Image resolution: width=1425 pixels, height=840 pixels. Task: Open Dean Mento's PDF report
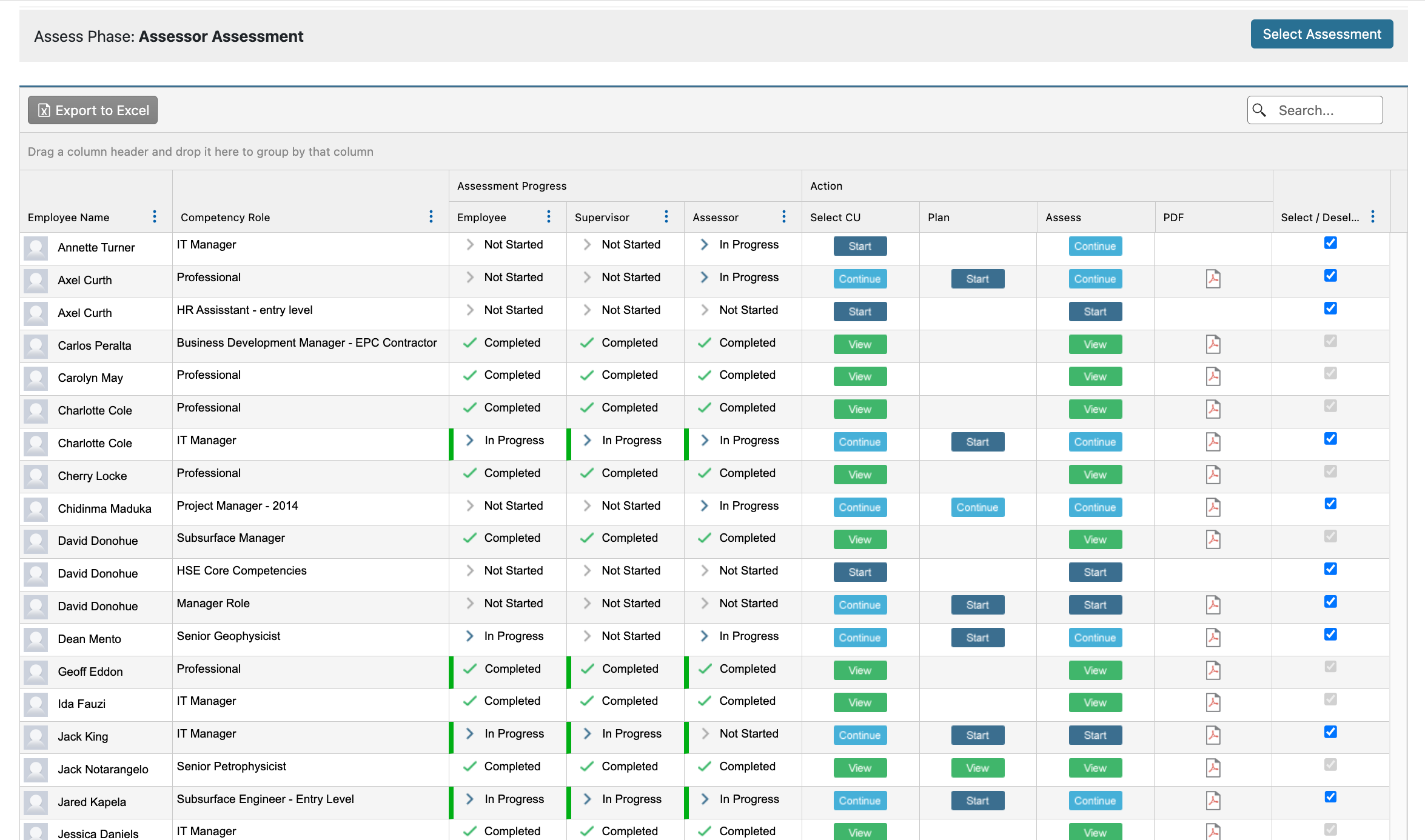(1213, 637)
